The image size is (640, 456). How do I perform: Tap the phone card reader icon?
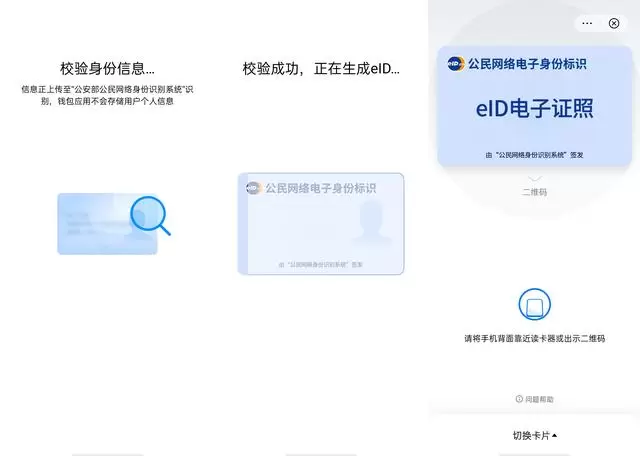point(534,304)
